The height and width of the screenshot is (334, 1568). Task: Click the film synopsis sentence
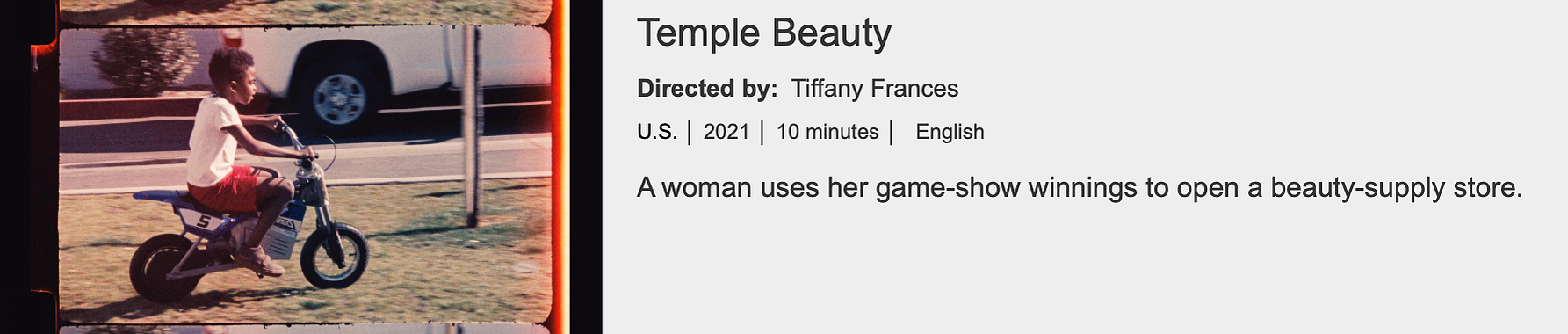point(1080,188)
